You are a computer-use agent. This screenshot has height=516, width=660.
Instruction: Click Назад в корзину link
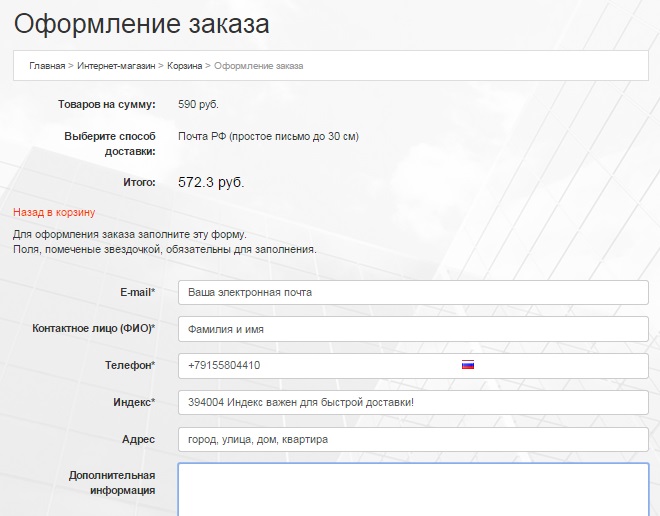54,212
